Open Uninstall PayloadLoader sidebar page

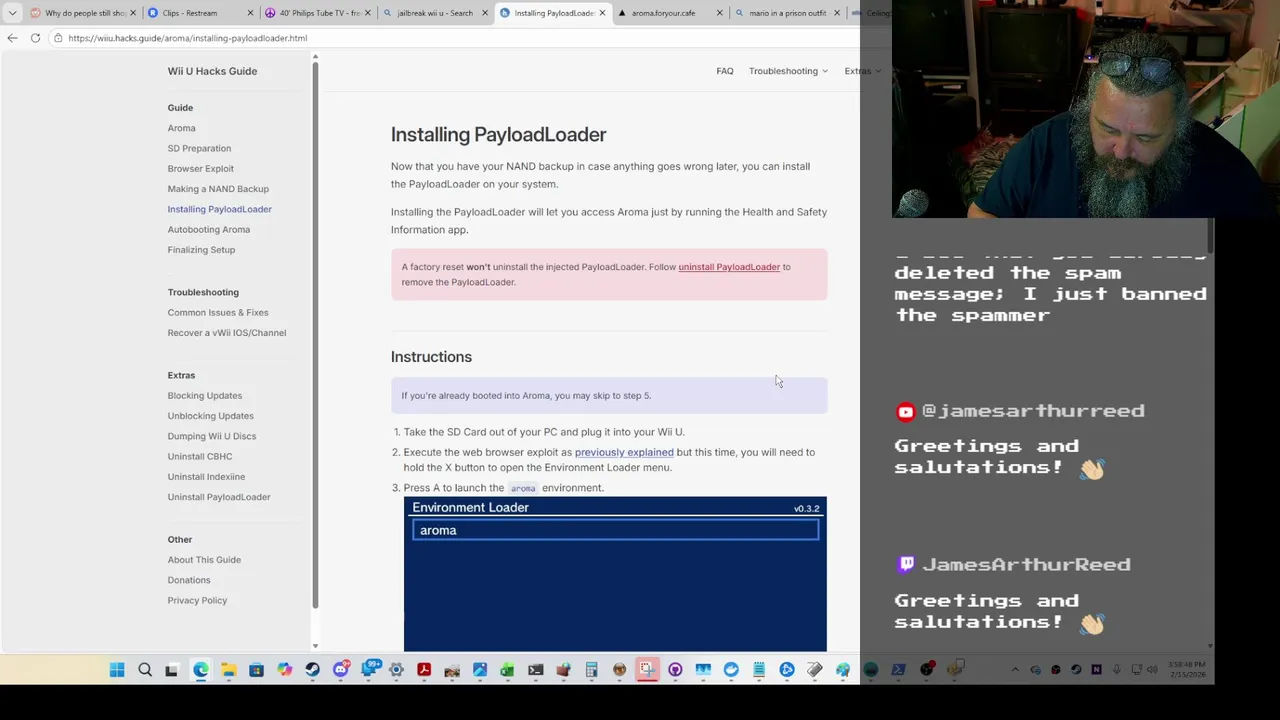point(218,497)
